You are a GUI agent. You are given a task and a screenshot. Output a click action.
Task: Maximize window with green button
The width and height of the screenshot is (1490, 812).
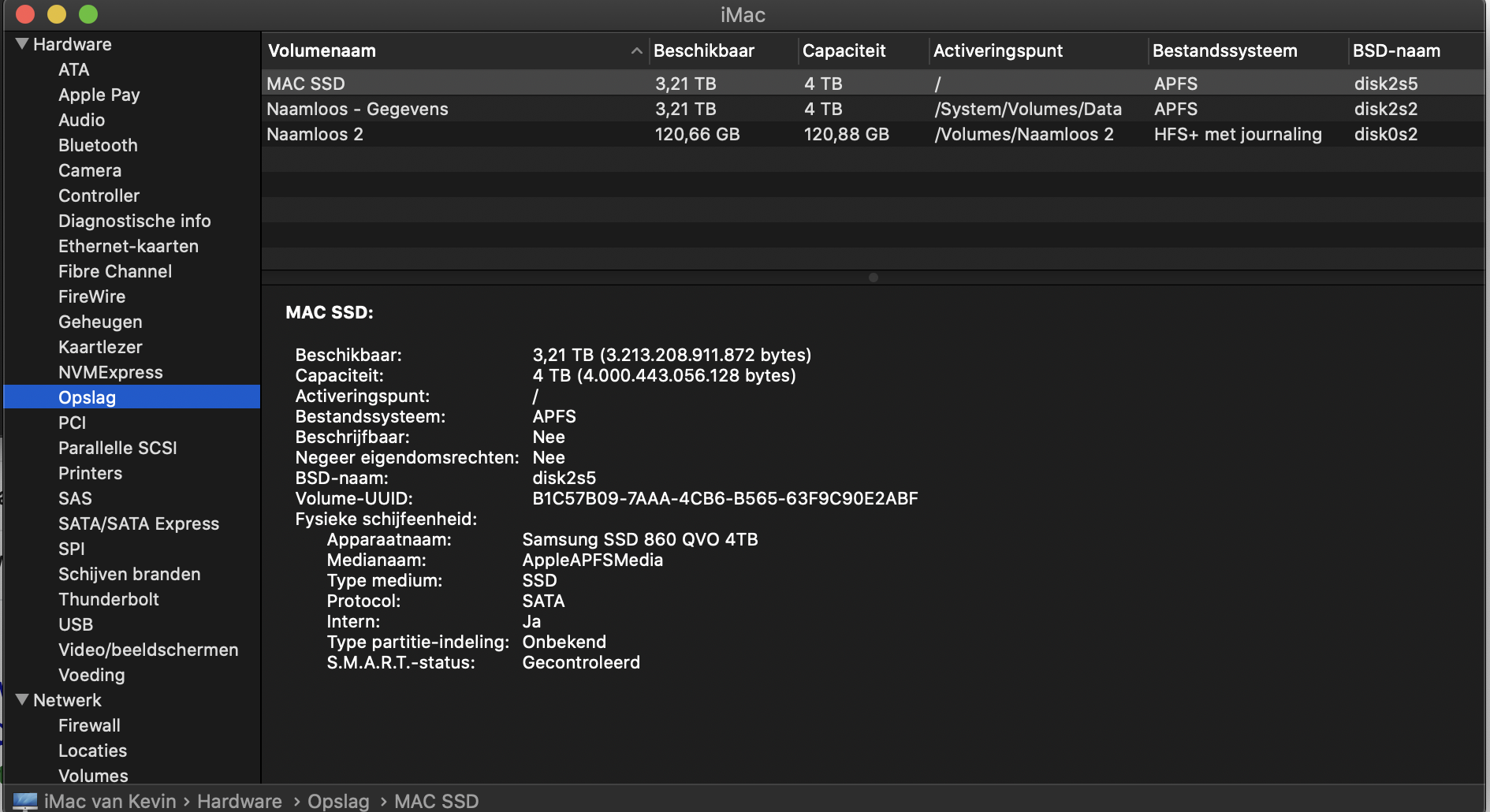pyautogui.click(x=88, y=14)
